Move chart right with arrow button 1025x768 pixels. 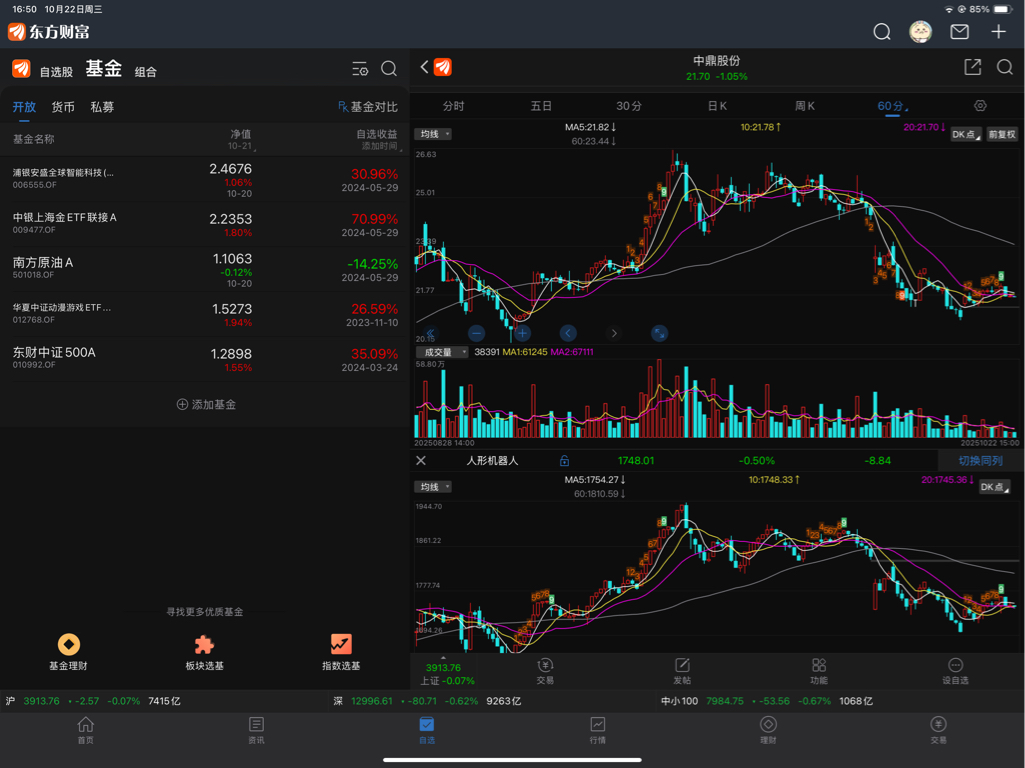(614, 333)
